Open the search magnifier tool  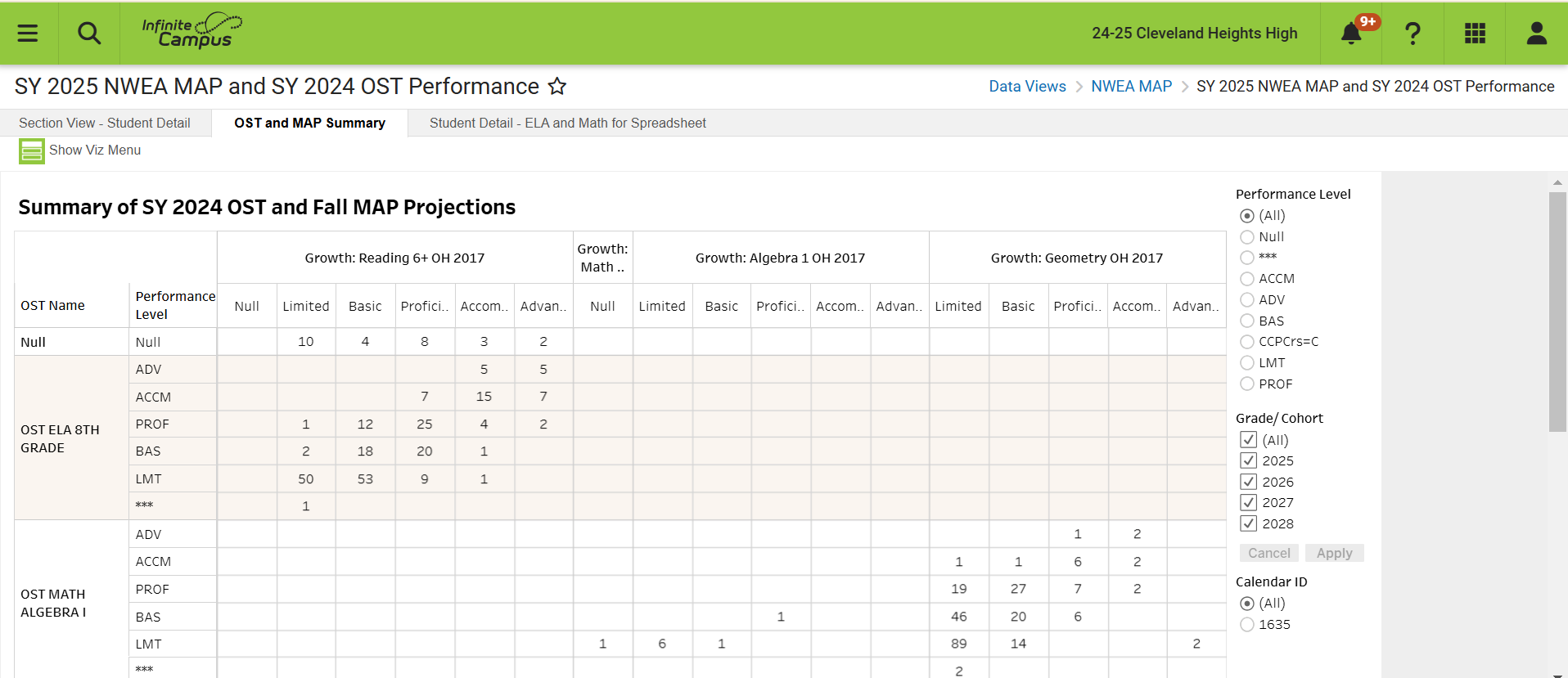coord(89,33)
